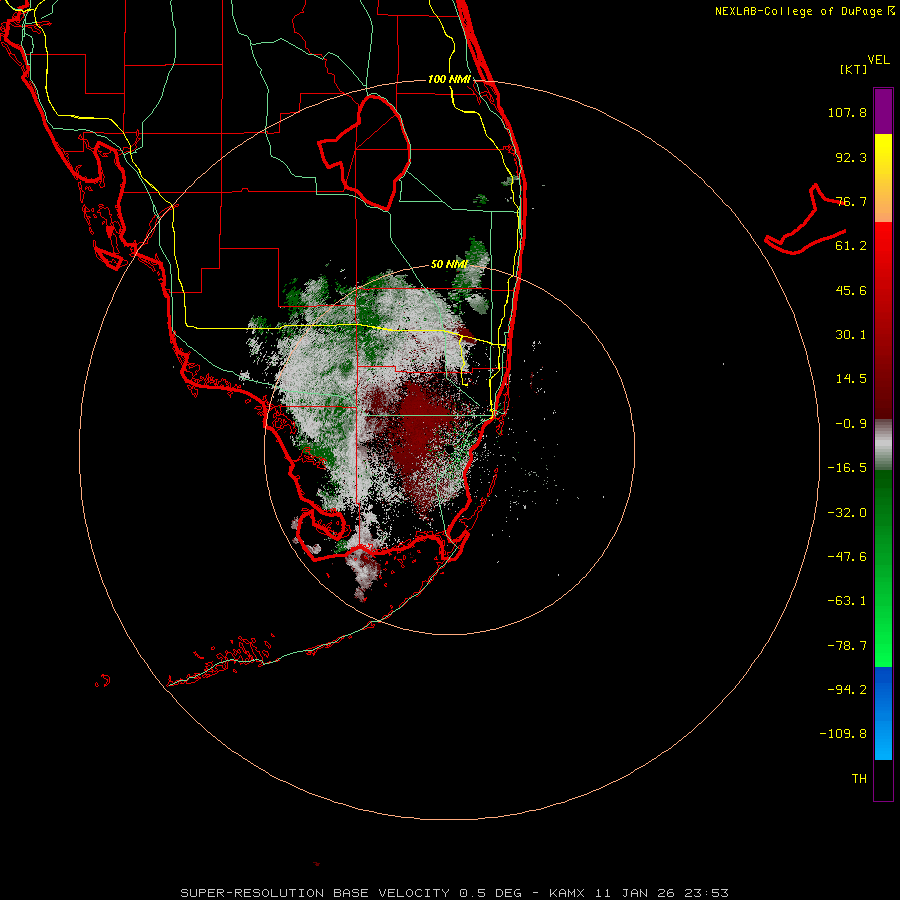Click the 50 NMI range ring label
The image size is (900, 900).
449,264
